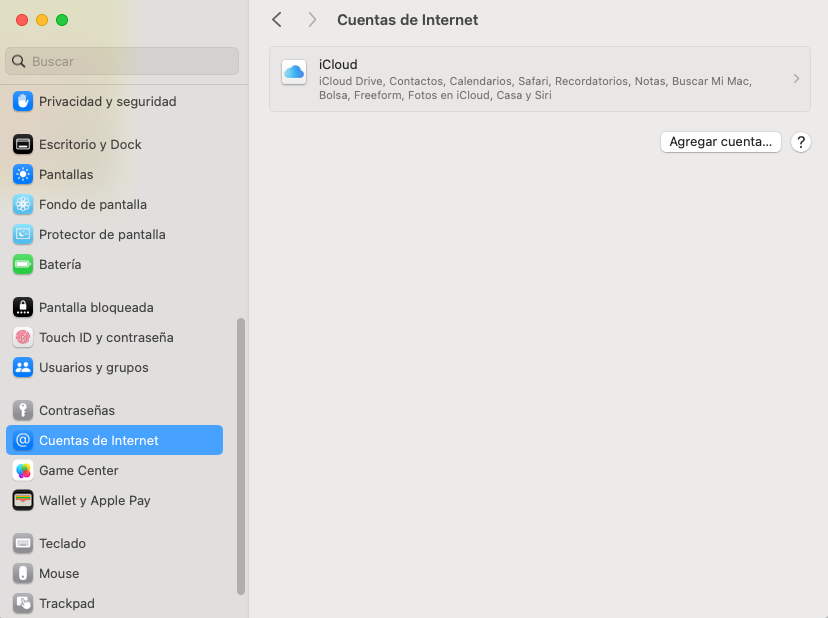
Task: Select Usuarios y grupos in sidebar
Action: point(93,367)
